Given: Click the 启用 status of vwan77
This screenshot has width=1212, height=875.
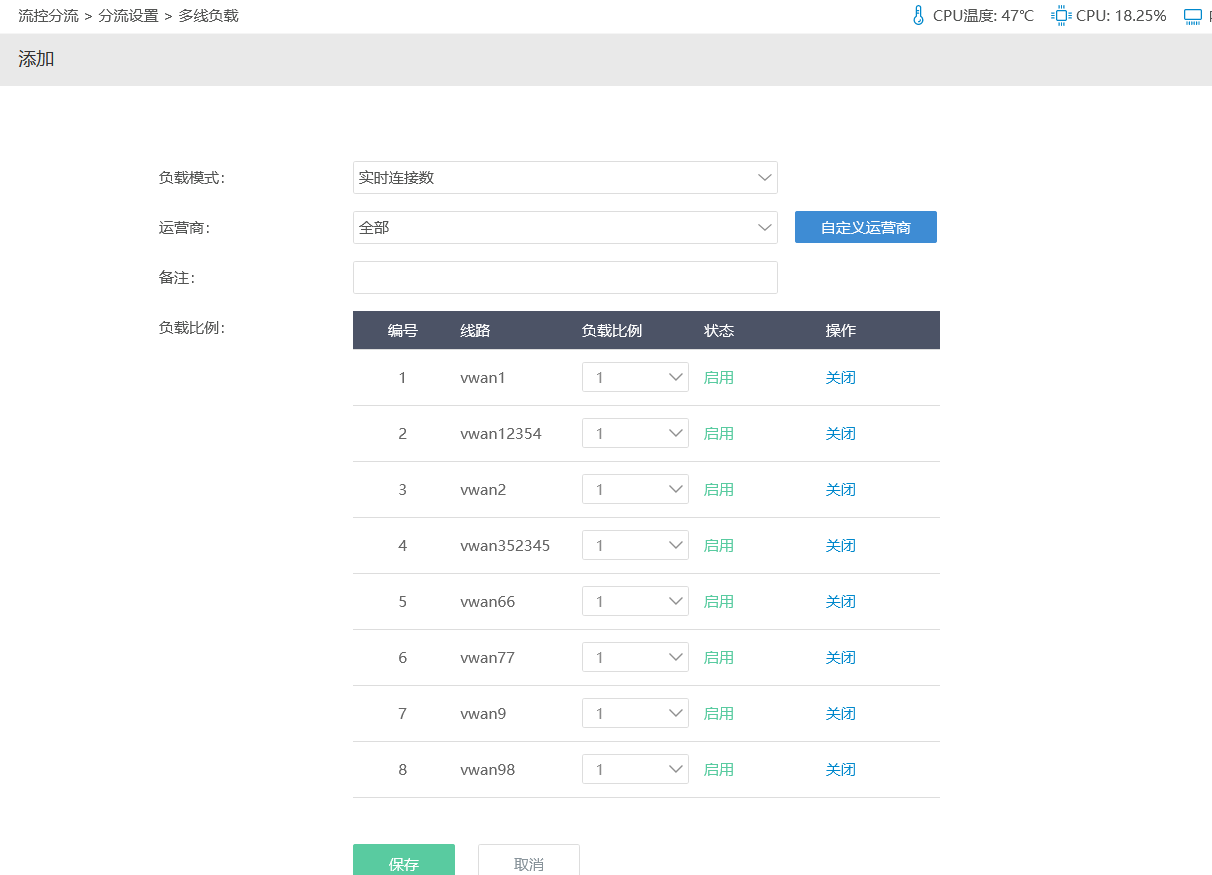Looking at the screenshot, I should (x=718, y=658).
